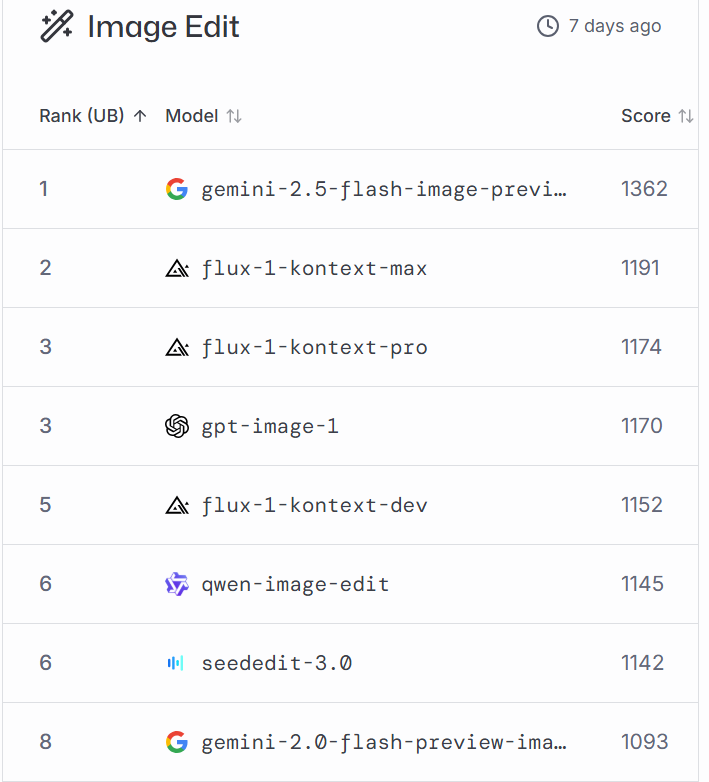709x782 pixels.
Task: Open the flux-1-kontext-pro model entry
Action: [314, 347]
